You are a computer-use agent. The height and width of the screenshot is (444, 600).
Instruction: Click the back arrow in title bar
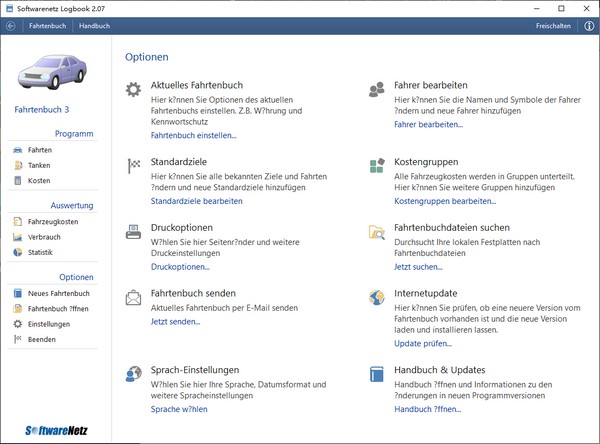click(11, 25)
